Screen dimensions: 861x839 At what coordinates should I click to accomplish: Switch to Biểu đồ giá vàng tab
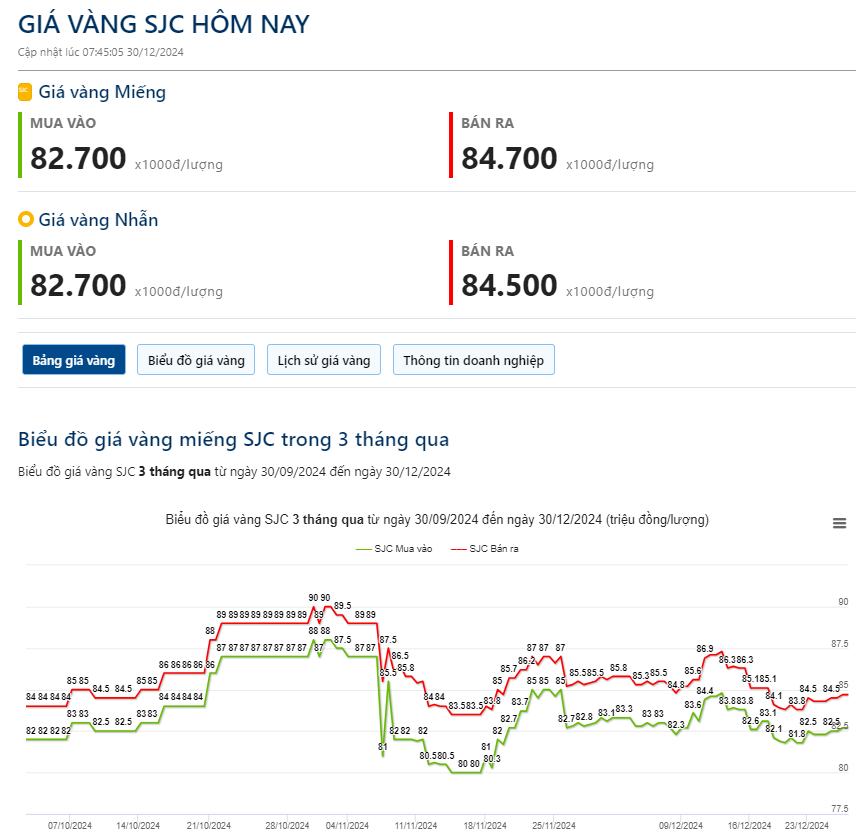tap(196, 360)
